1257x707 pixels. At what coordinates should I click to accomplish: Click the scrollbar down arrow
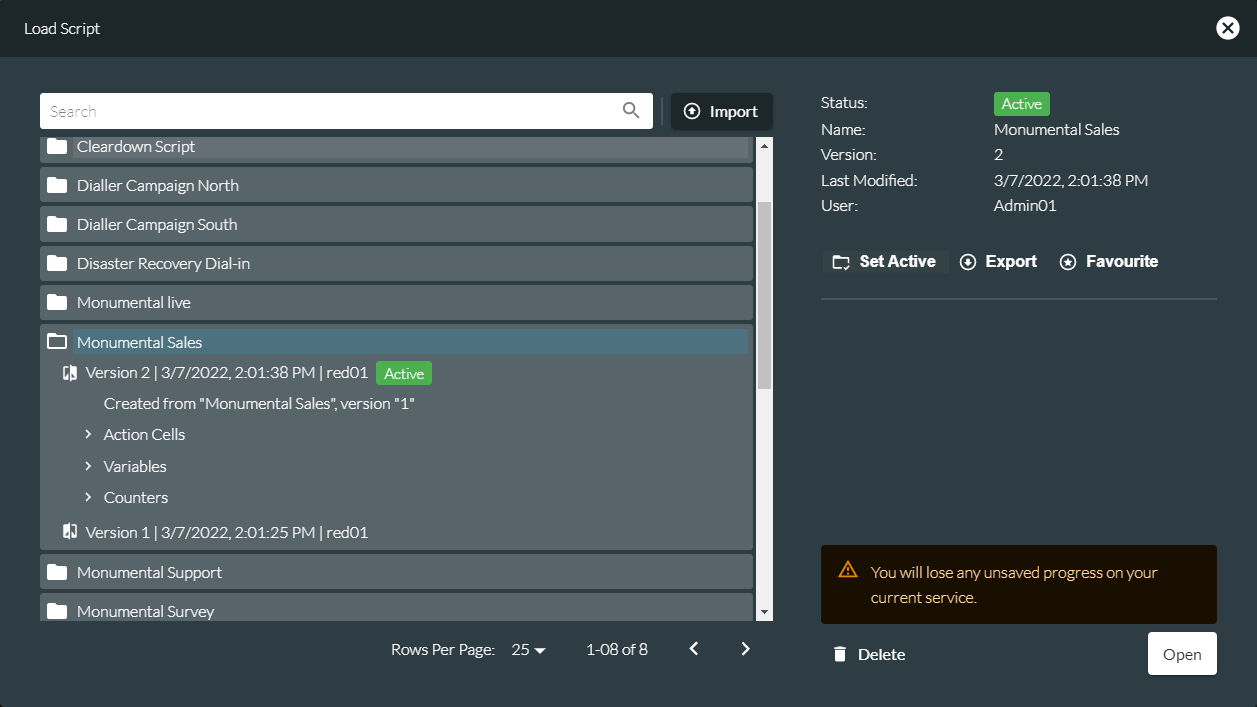click(x=765, y=611)
